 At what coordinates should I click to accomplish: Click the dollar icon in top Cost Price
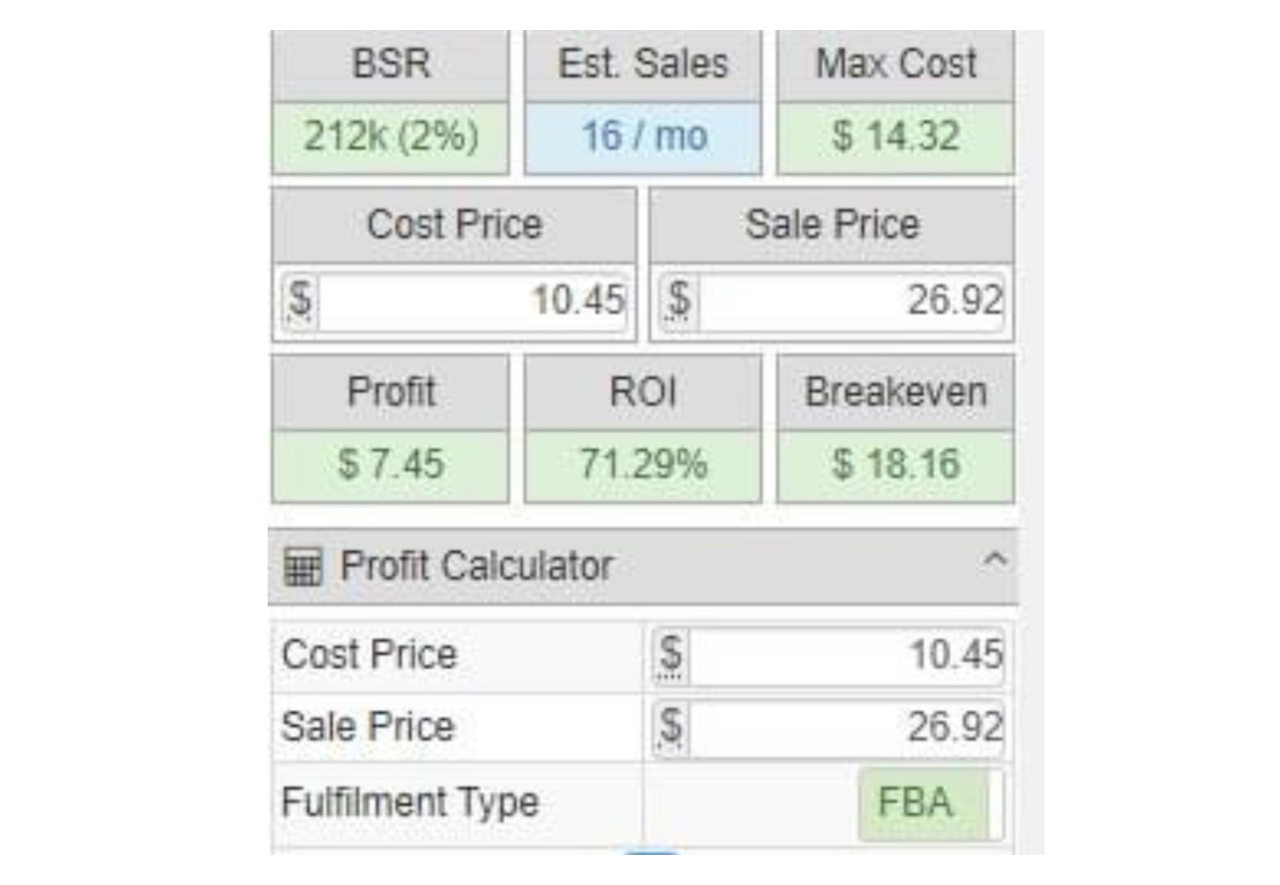300,299
